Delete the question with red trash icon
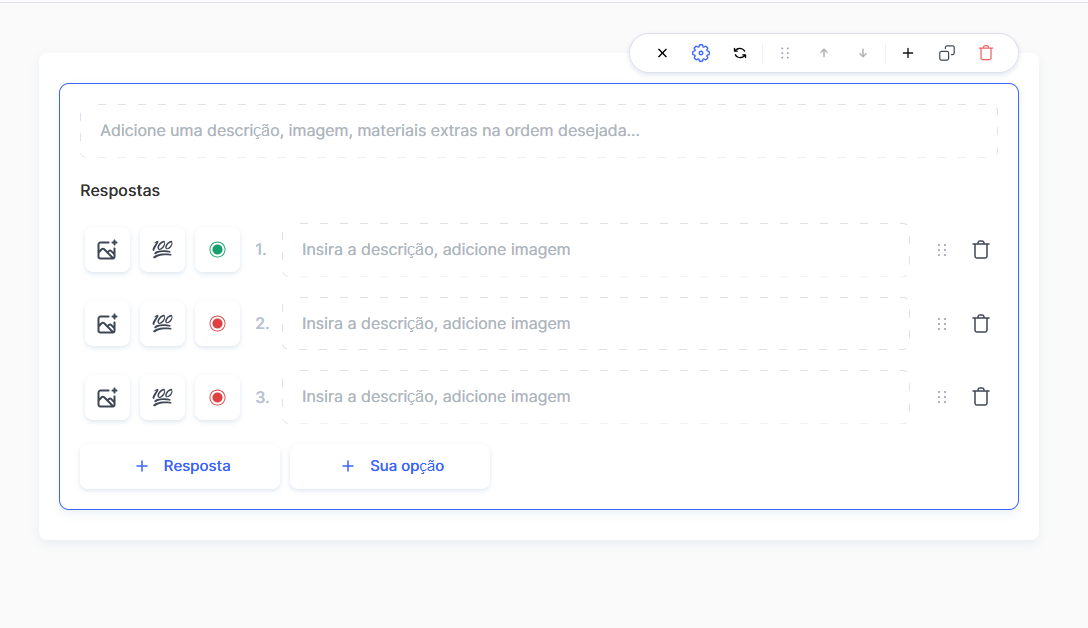Image resolution: width=1088 pixels, height=628 pixels. pyautogui.click(x=986, y=53)
